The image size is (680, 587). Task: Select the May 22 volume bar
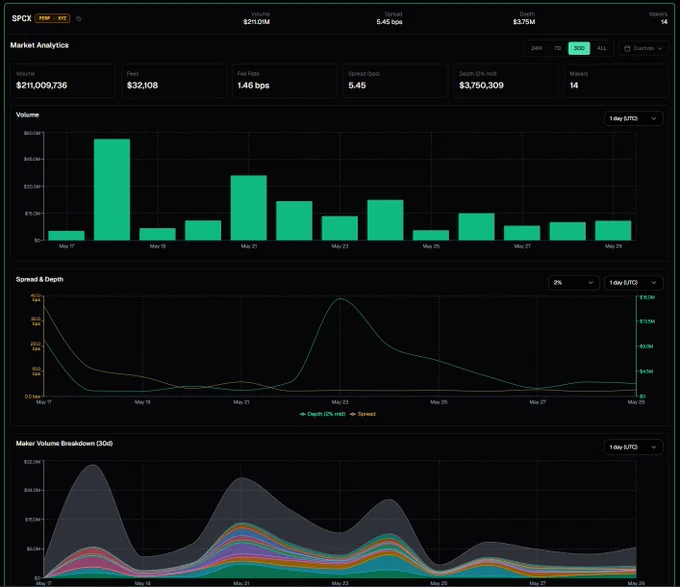pyautogui.click(x=294, y=221)
